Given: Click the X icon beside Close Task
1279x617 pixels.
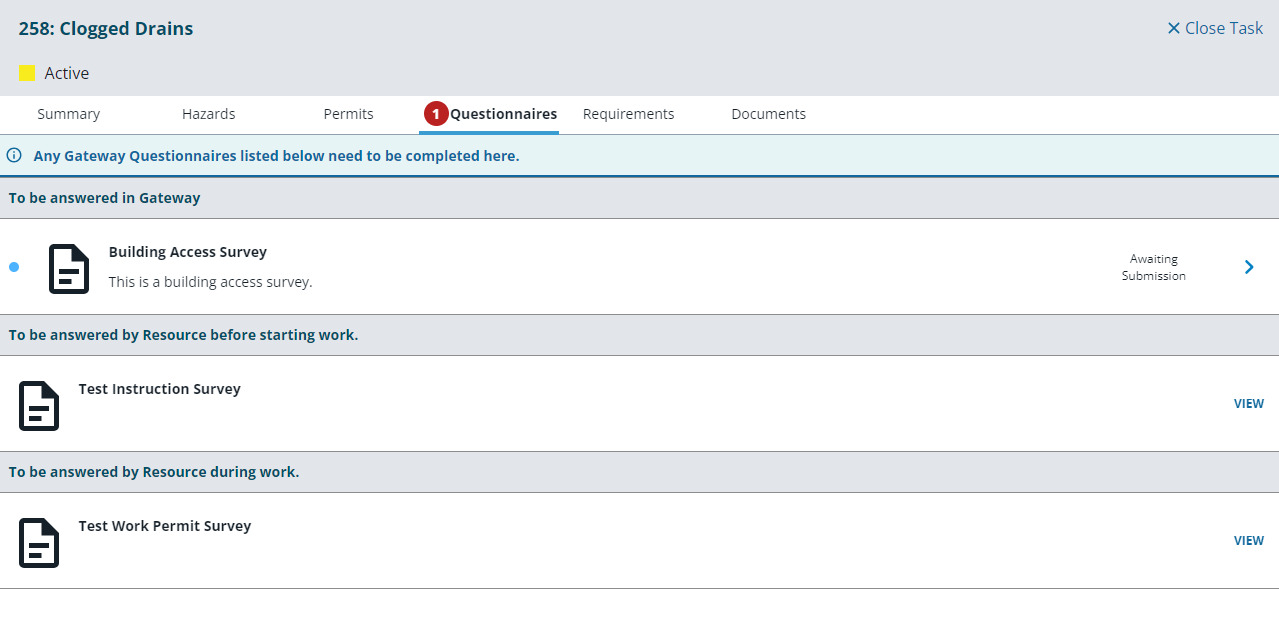Looking at the screenshot, I should point(1173,28).
